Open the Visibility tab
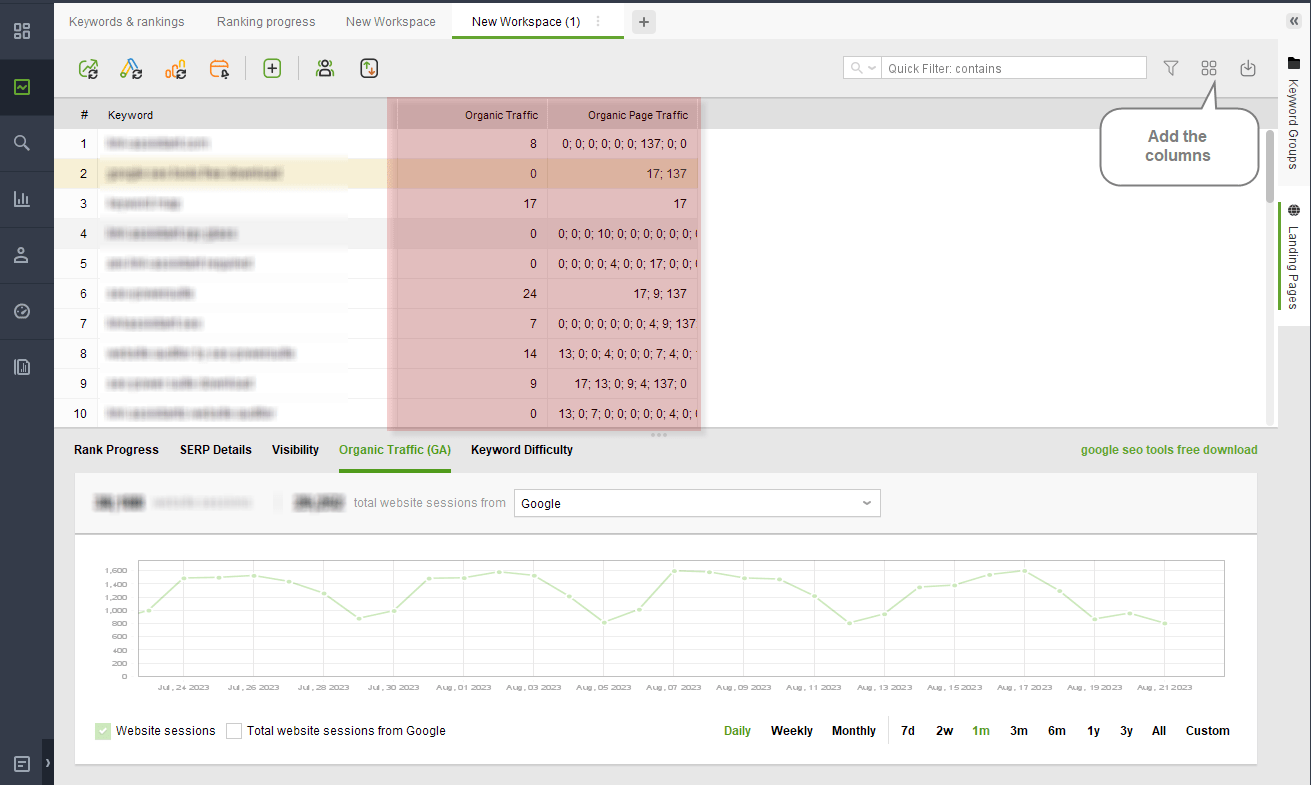This screenshot has width=1311, height=785. (x=295, y=450)
